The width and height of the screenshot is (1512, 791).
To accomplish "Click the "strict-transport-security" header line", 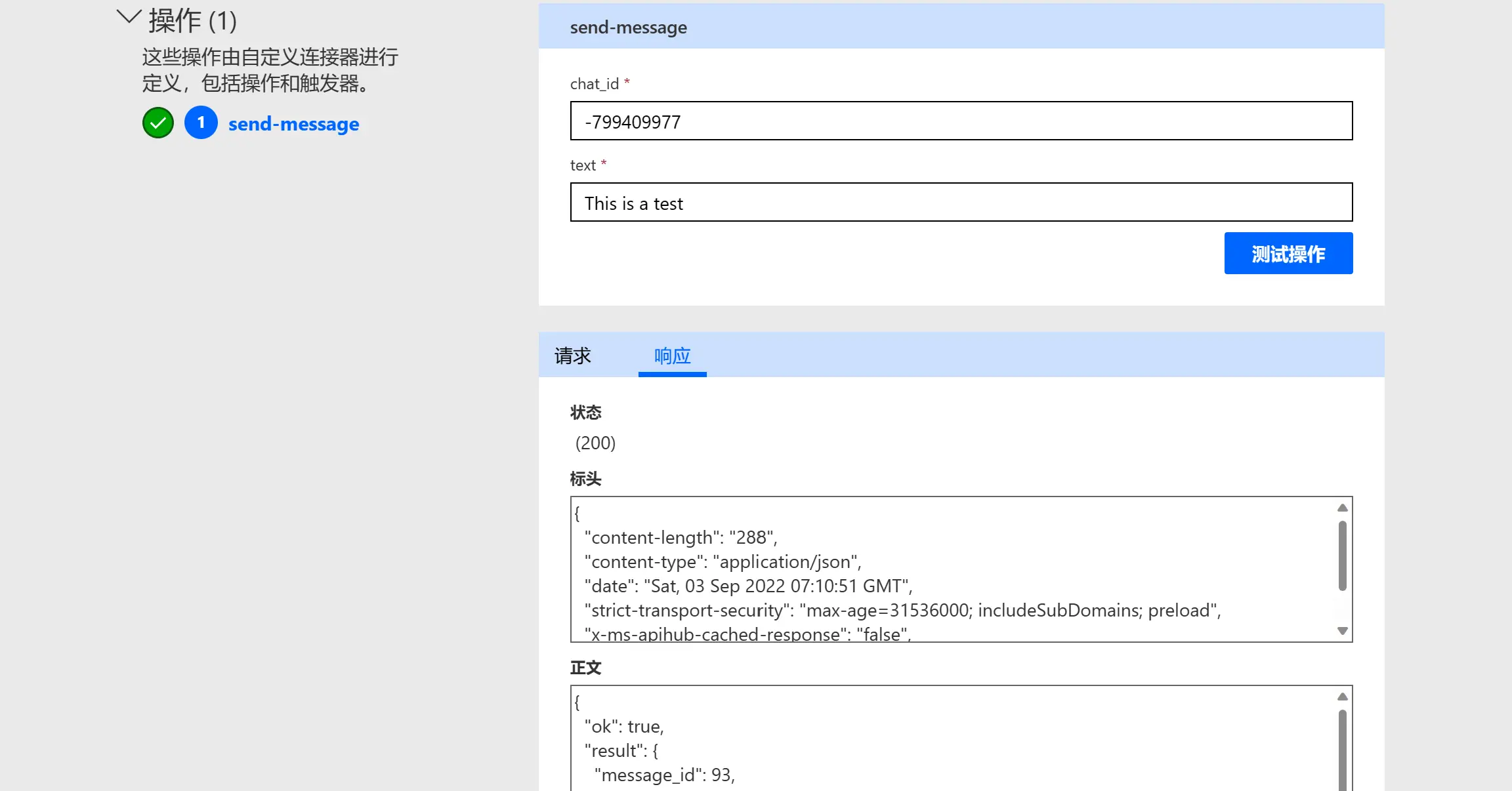I will 903,611.
